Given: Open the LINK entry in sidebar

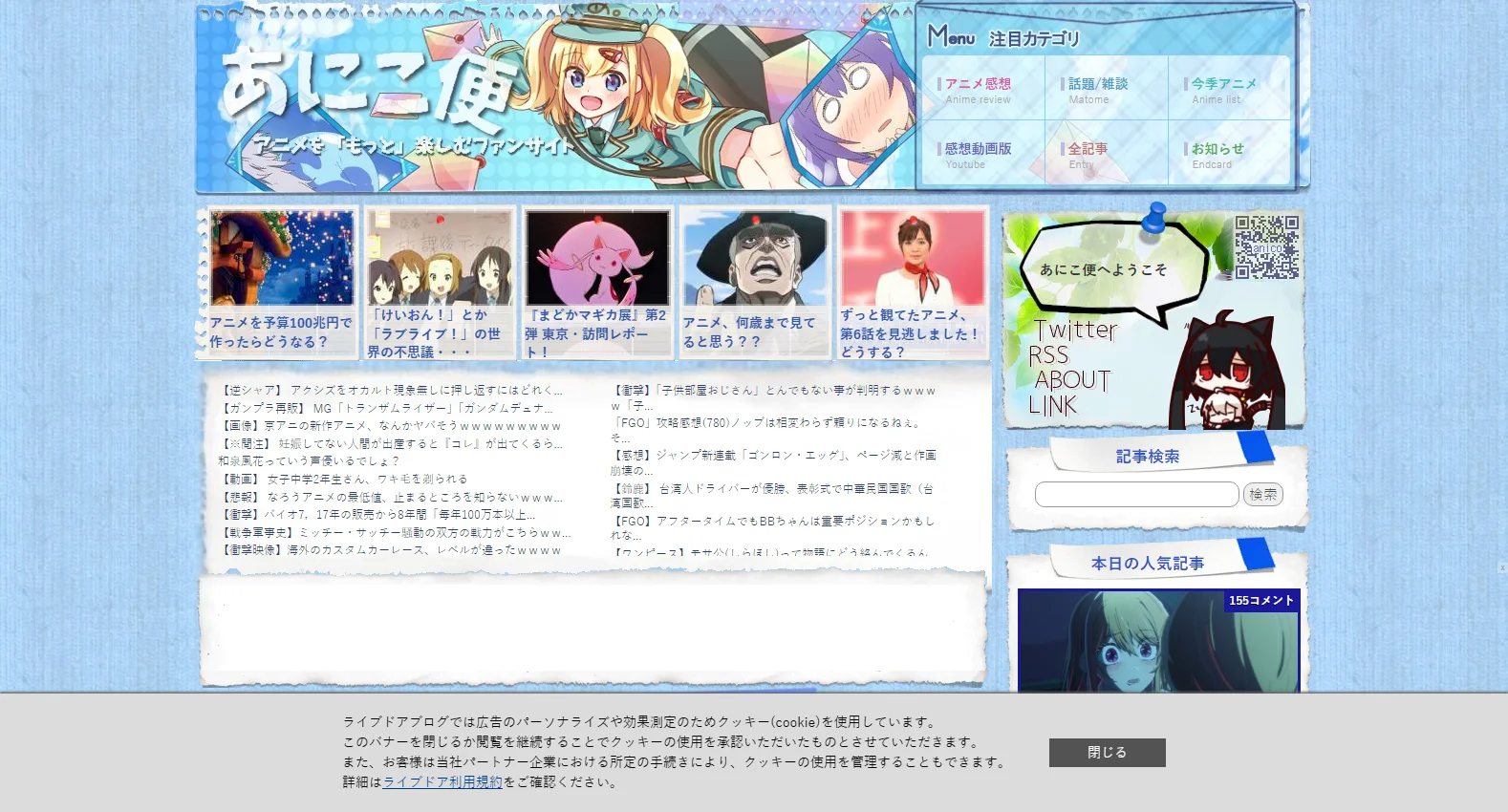Looking at the screenshot, I should pos(1053,406).
